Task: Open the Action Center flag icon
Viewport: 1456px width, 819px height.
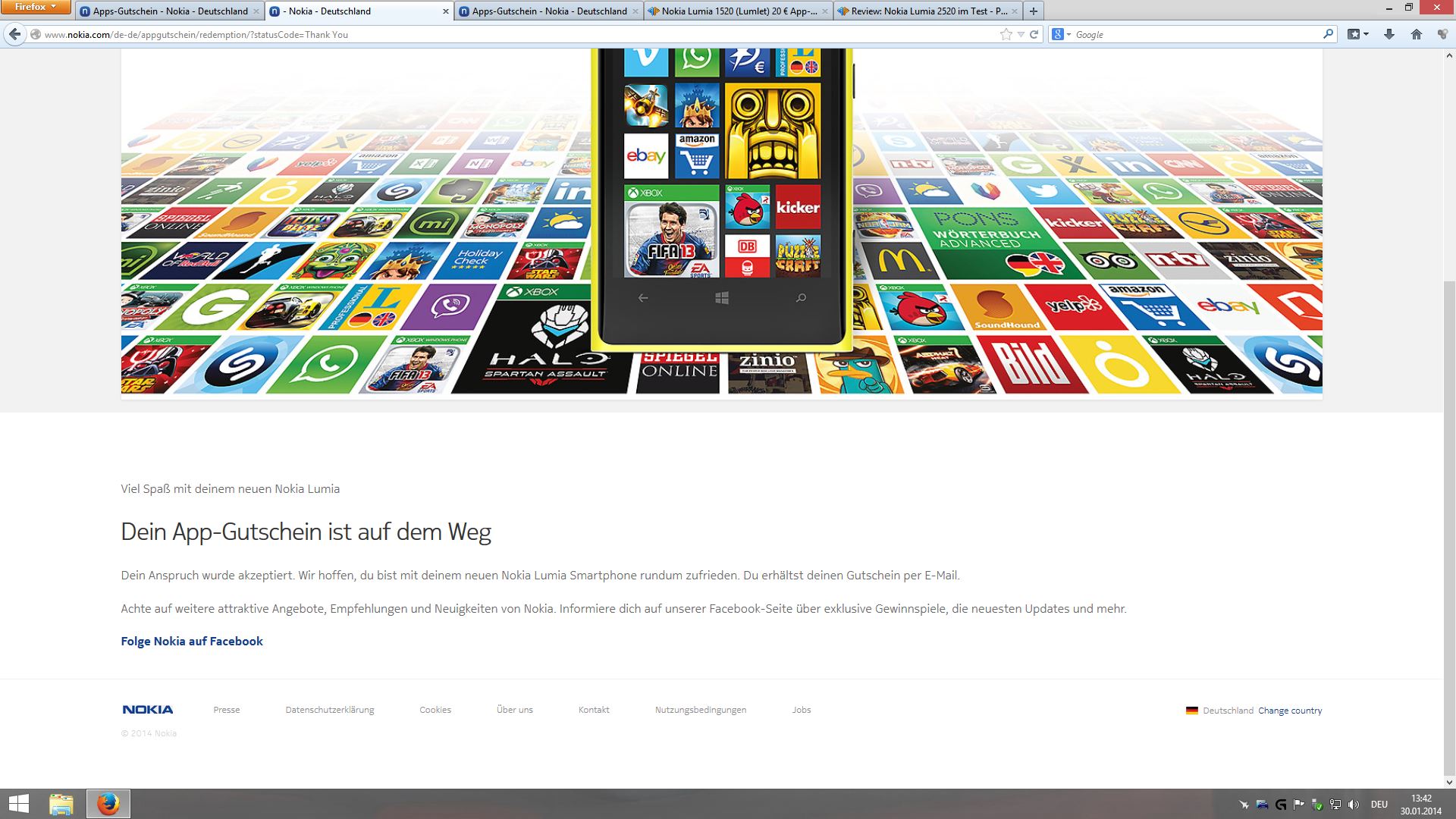Action: (x=1299, y=805)
